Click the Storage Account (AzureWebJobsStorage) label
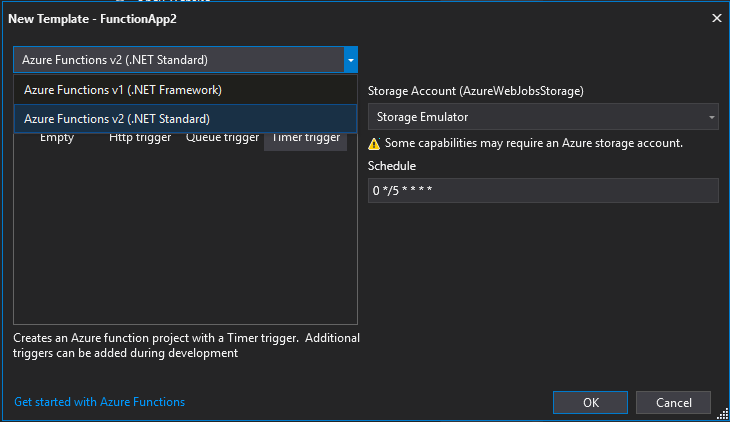 [475, 91]
